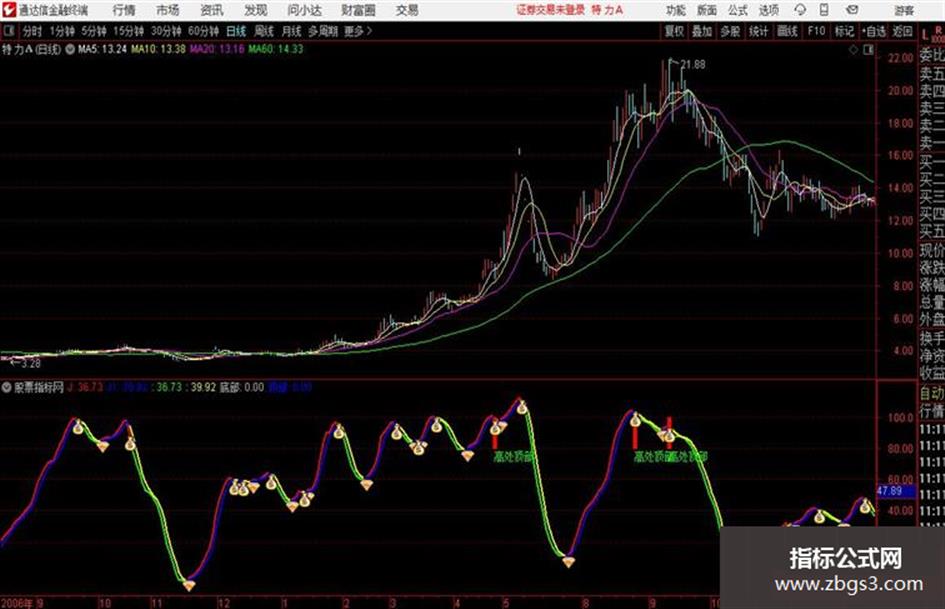Select the 月线 monthly tab

click(292, 31)
